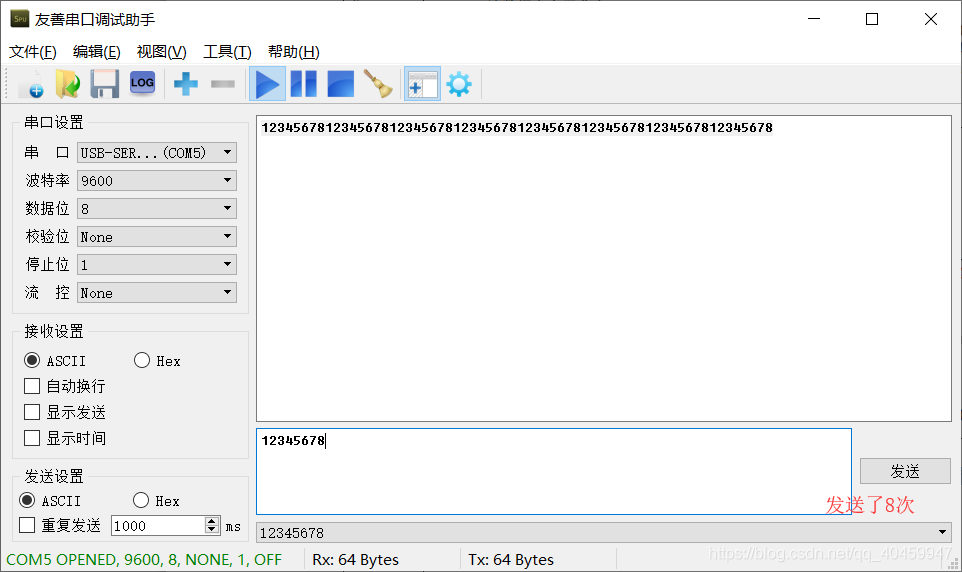962x572 pixels.
Task: Enable the 显示时间 checkbox
Action: [32, 438]
